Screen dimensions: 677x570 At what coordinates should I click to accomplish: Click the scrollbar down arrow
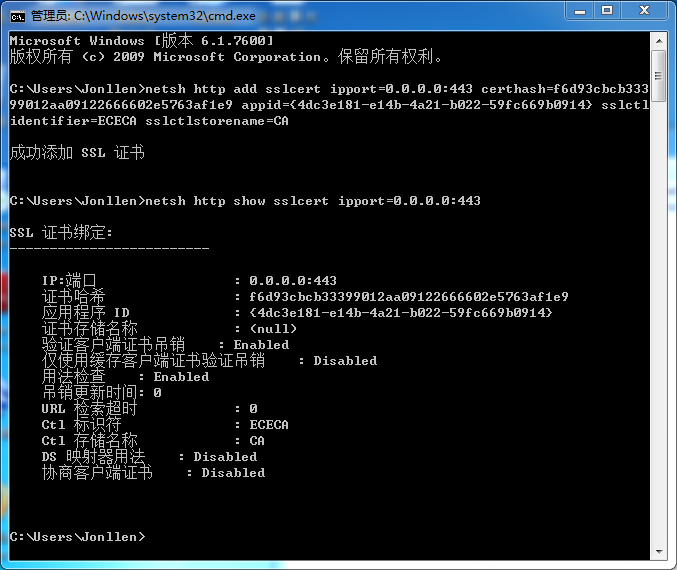[659, 551]
